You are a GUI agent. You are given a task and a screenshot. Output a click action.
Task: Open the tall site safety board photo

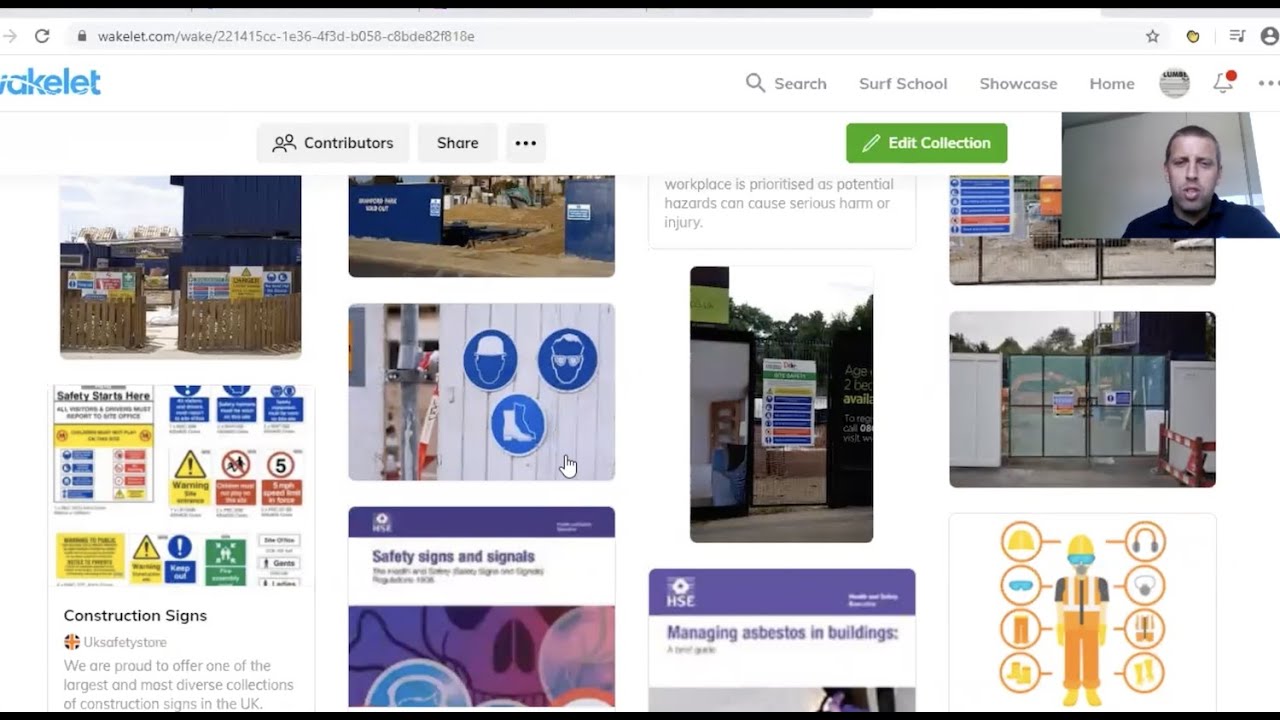781,404
